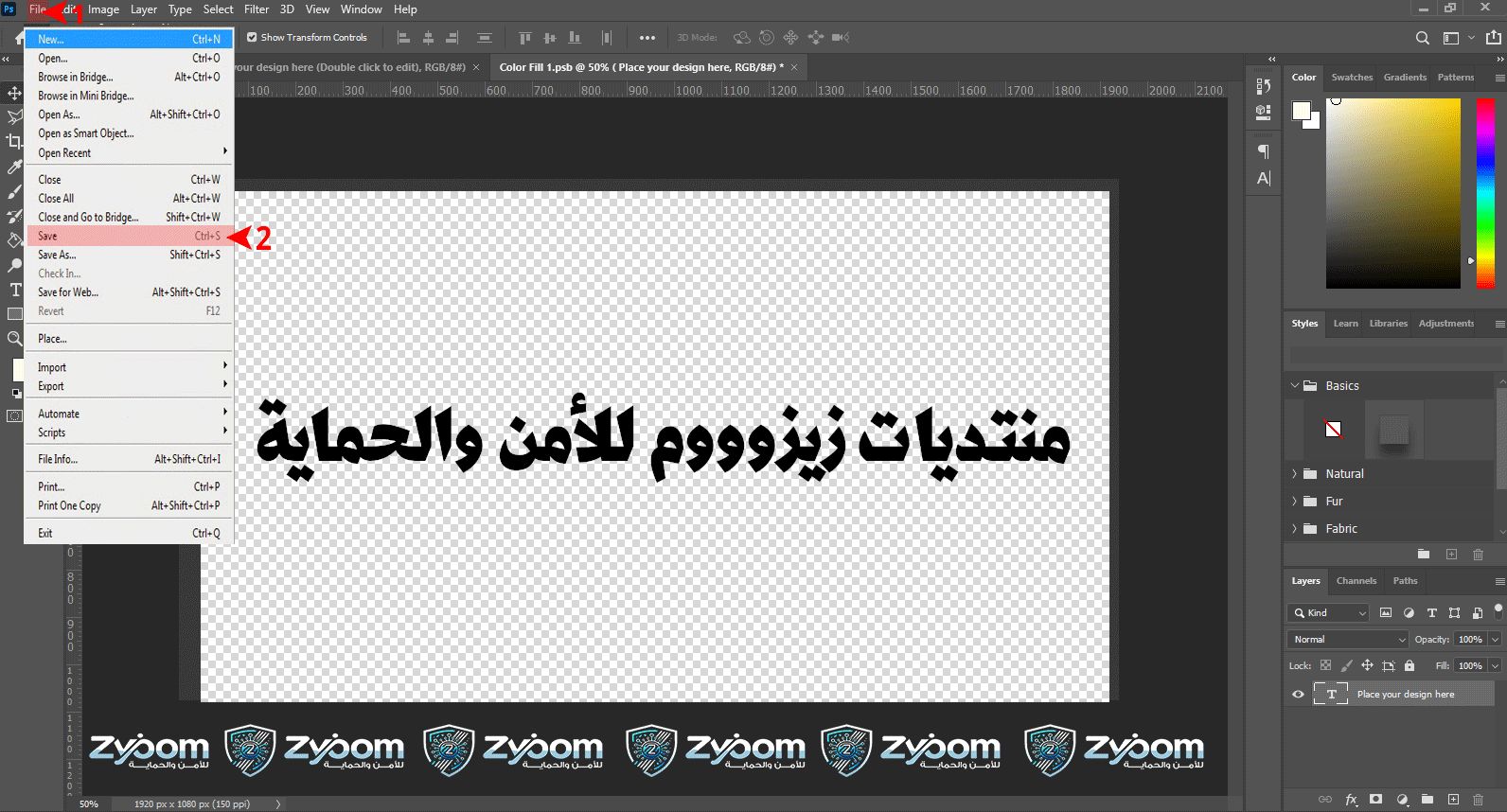
Task: Click the Align top edges icon
Action: [x=525, y=38]
